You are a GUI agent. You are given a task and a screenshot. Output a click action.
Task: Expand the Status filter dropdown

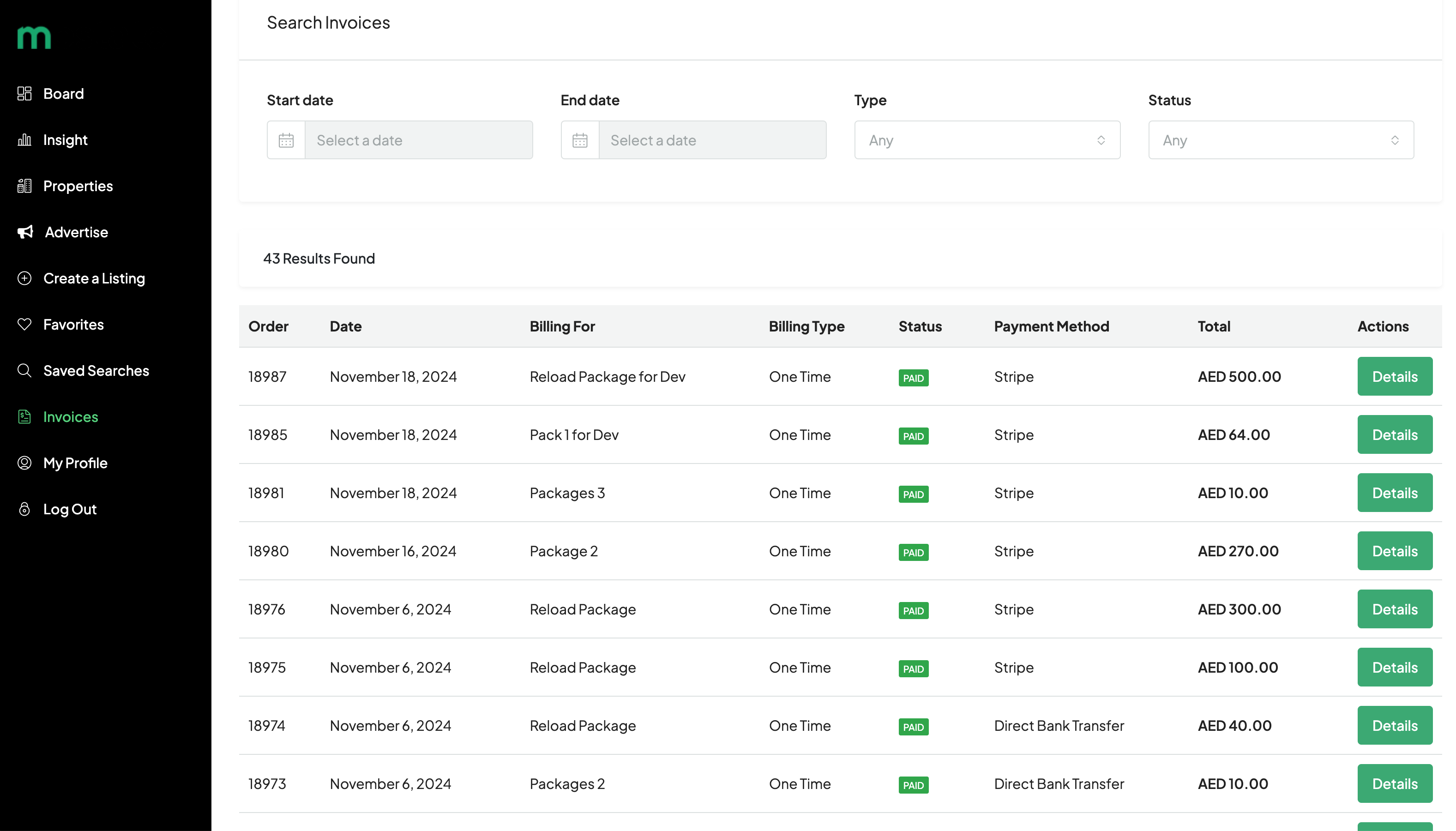pyautogui.click(x=1281, y=140)
